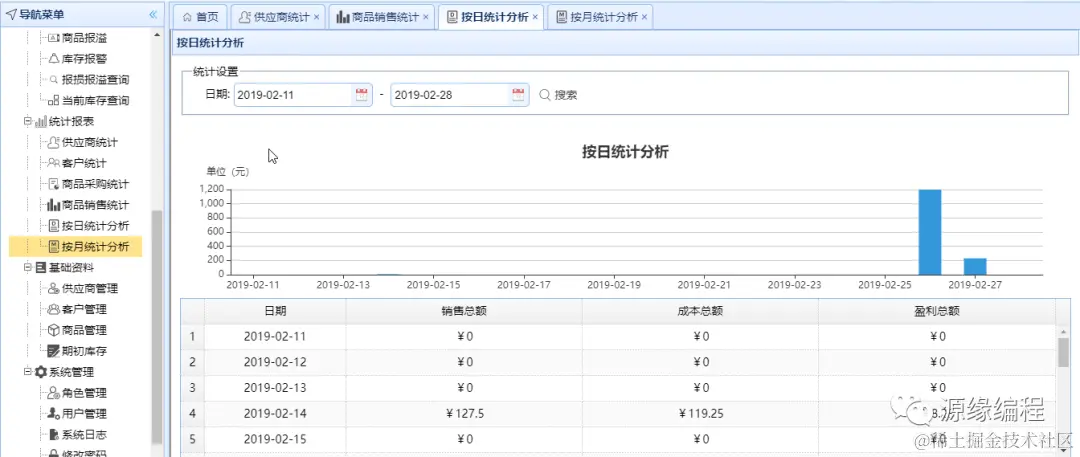Click the 销售总额 column header

(464, 311)
